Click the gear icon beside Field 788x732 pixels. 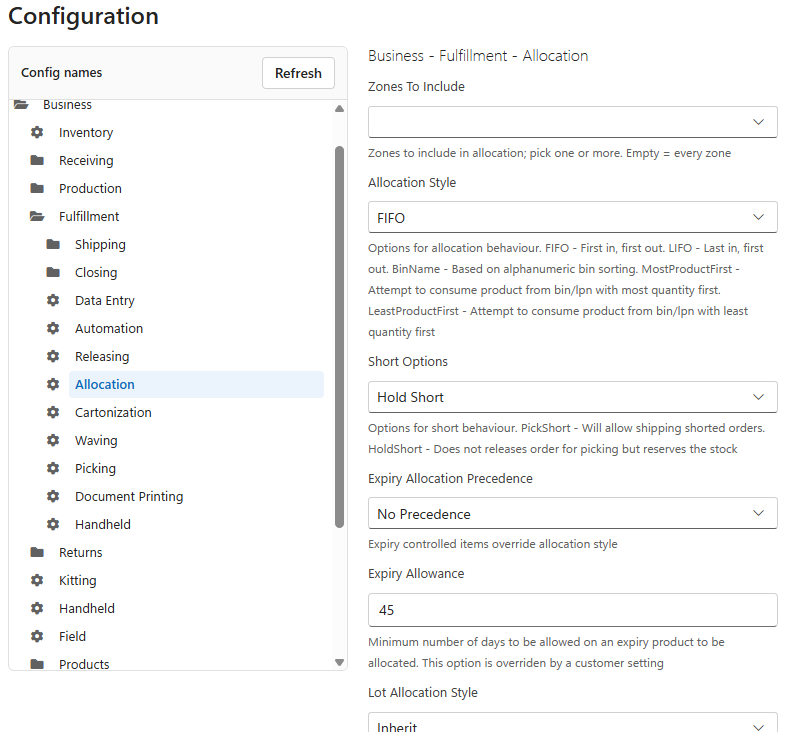click(x=37, y=636)
